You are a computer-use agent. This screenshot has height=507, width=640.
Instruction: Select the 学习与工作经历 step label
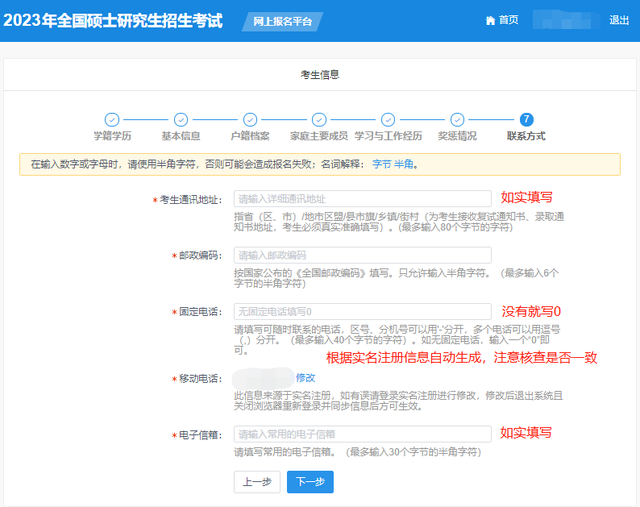pyautogui.click(x=388, y=136)
